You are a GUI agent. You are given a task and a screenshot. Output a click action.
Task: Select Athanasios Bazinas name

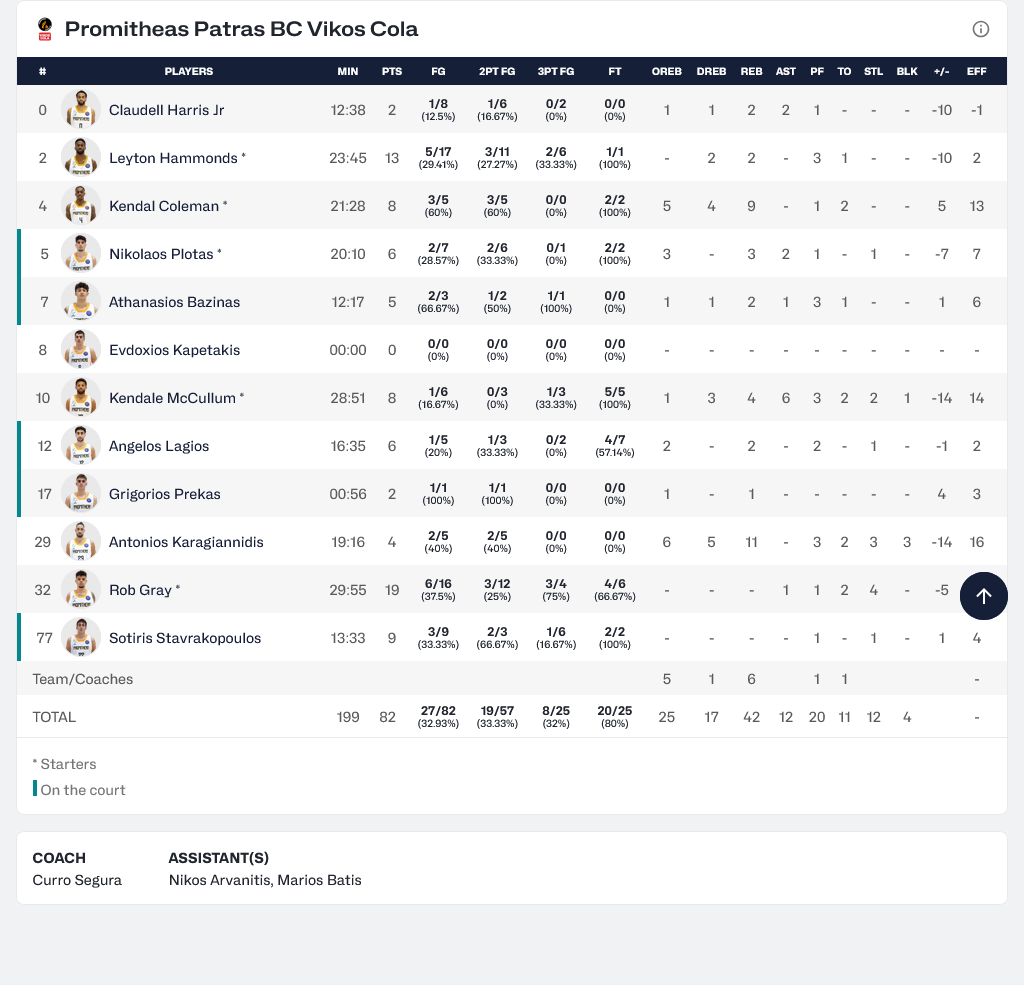(174, 302)
